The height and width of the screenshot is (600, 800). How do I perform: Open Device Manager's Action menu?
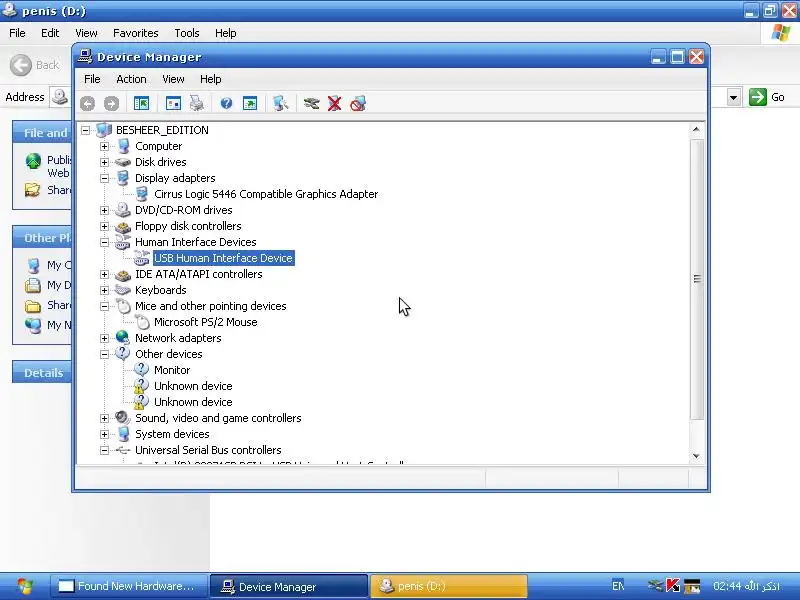click(x=131, y=79)
